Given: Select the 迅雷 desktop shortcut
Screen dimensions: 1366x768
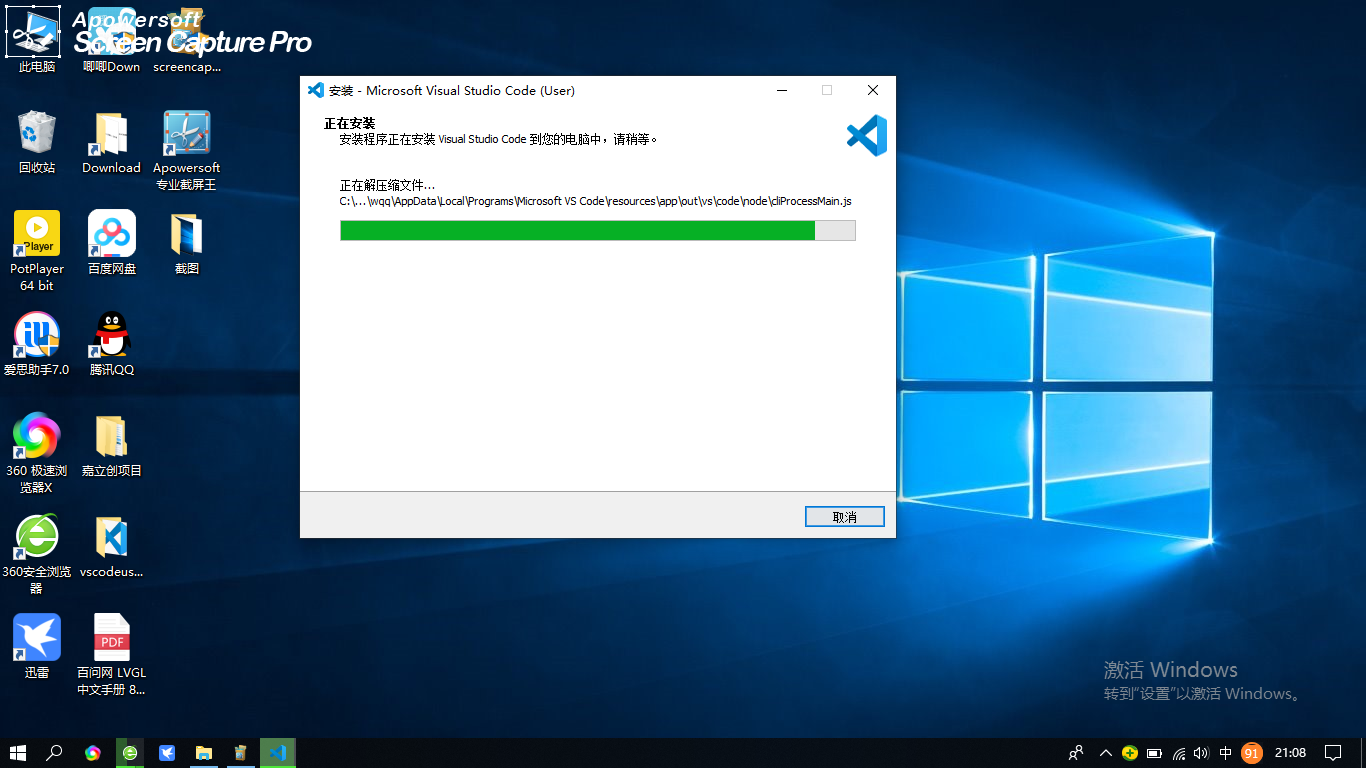Looking at the screenshot, I should tap(37, 646).
